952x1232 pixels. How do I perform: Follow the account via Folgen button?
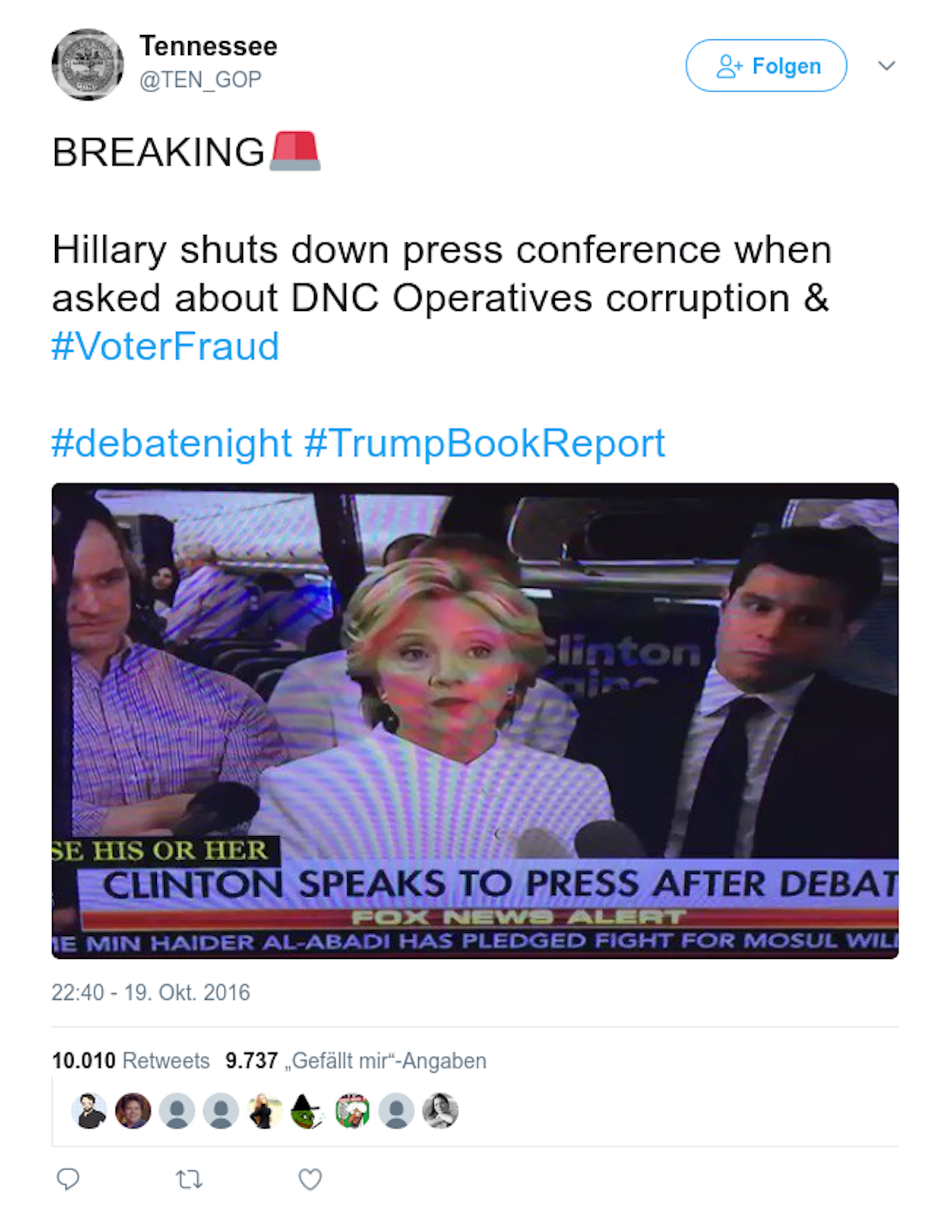tap(766, 65)
